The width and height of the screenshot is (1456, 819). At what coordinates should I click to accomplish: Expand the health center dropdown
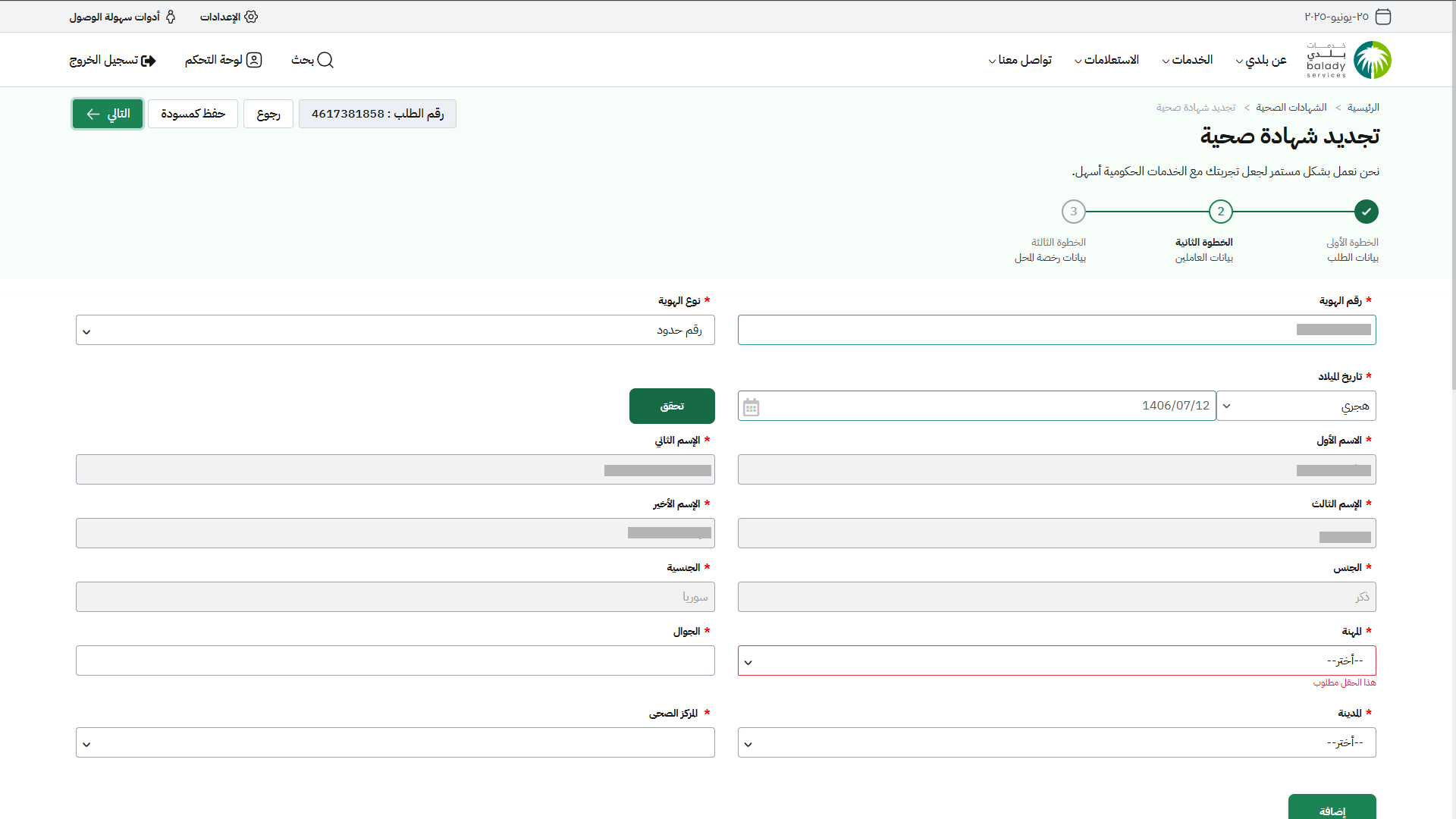395,743
